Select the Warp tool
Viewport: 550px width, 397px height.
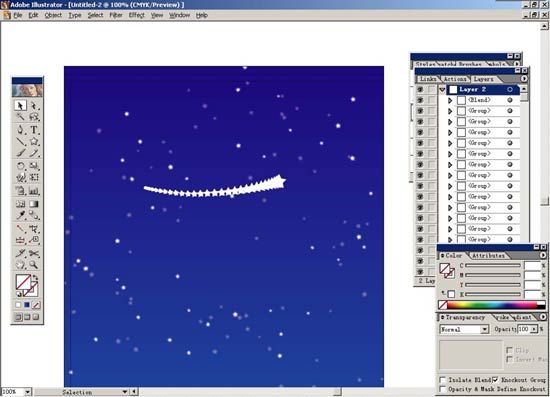click(x=20, y=177)
